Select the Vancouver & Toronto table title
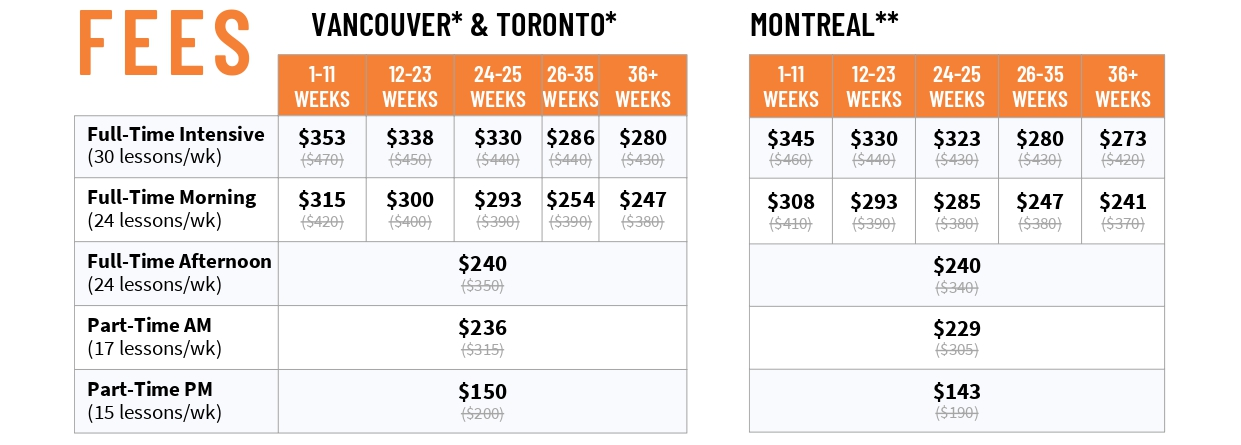Screen dimensions: 1241x445 (463, 25)
